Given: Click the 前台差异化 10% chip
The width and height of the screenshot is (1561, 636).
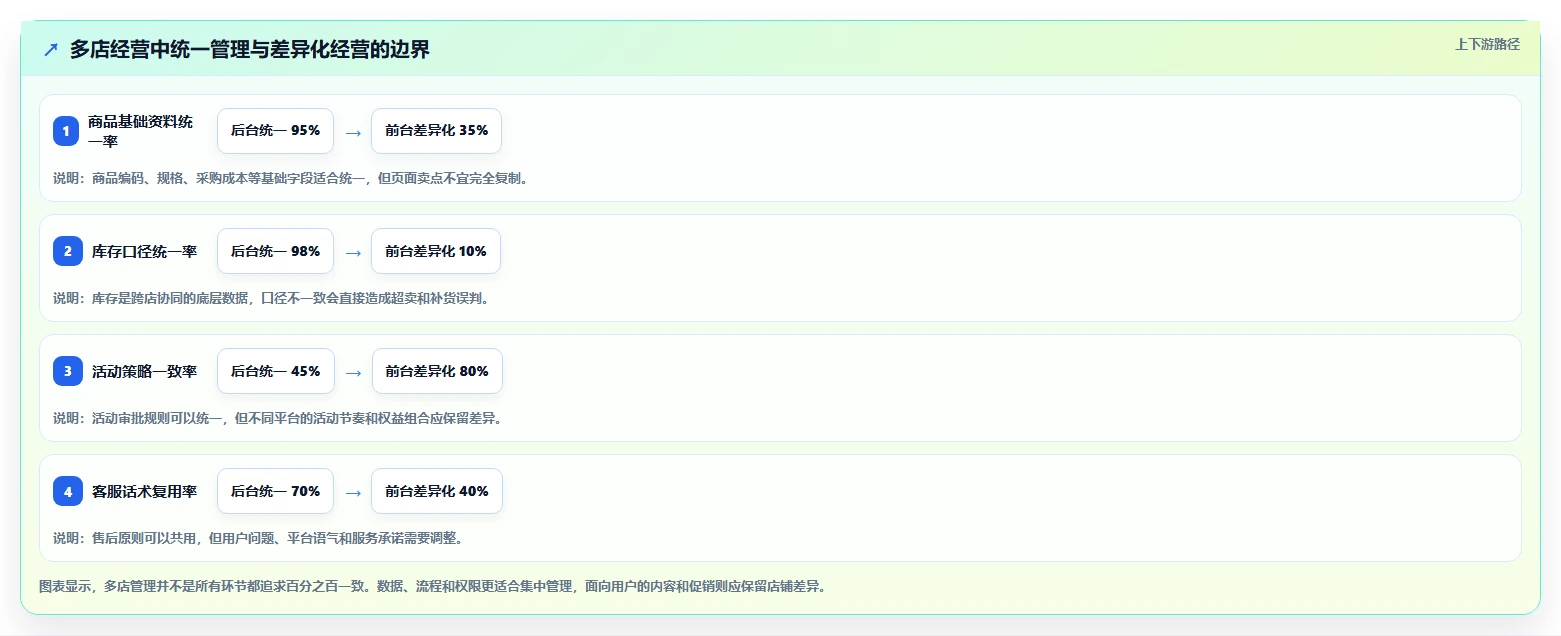Looking at the screenshot, I should [x=436, y=251].
